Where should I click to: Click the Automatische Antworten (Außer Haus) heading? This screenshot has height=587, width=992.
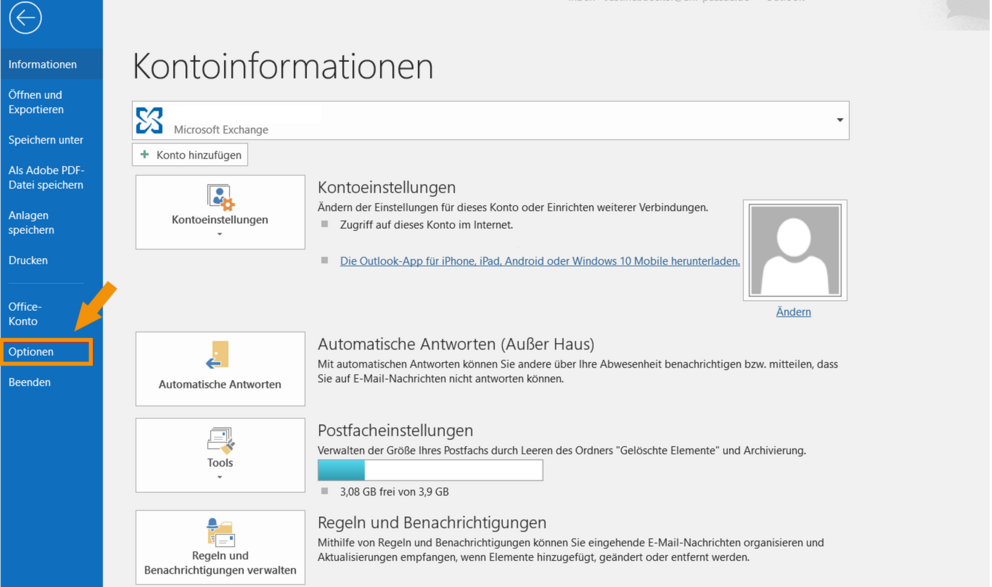pyautogui.click(x=456, y=344)
